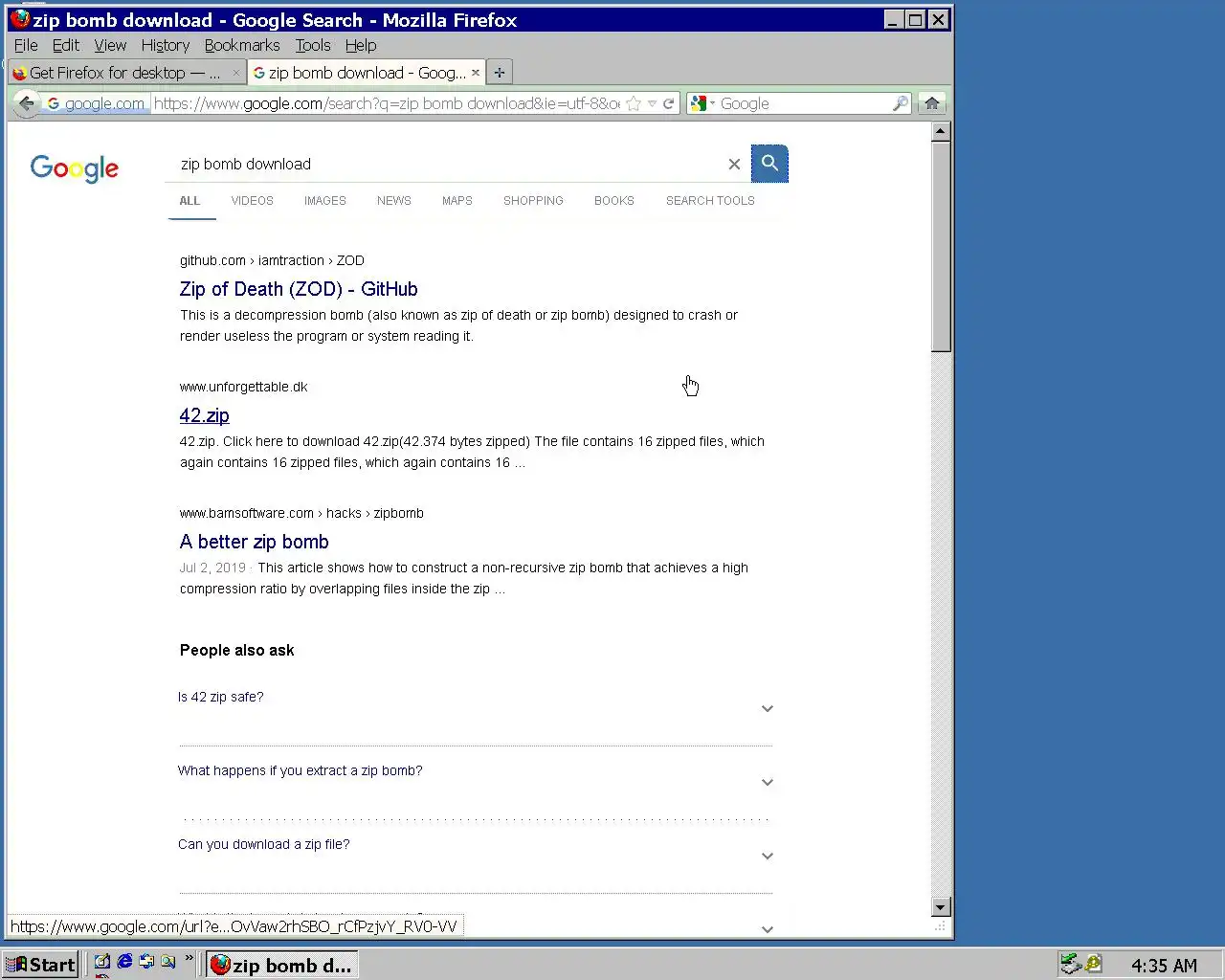Open the Bookmarks menu

242,45
